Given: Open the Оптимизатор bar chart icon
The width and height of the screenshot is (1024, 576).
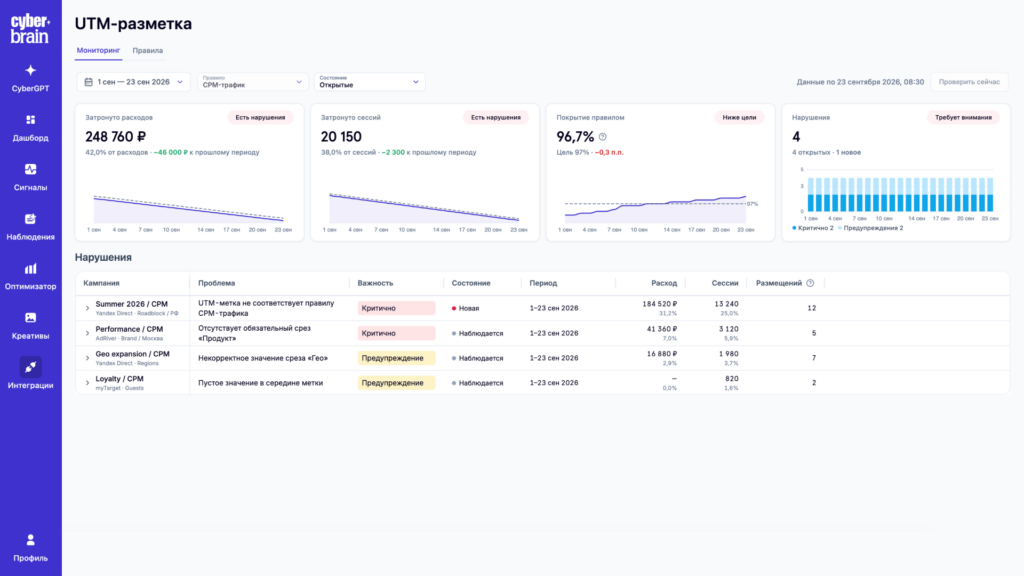Looking at the screenshot, I should (x=31, y=269).
